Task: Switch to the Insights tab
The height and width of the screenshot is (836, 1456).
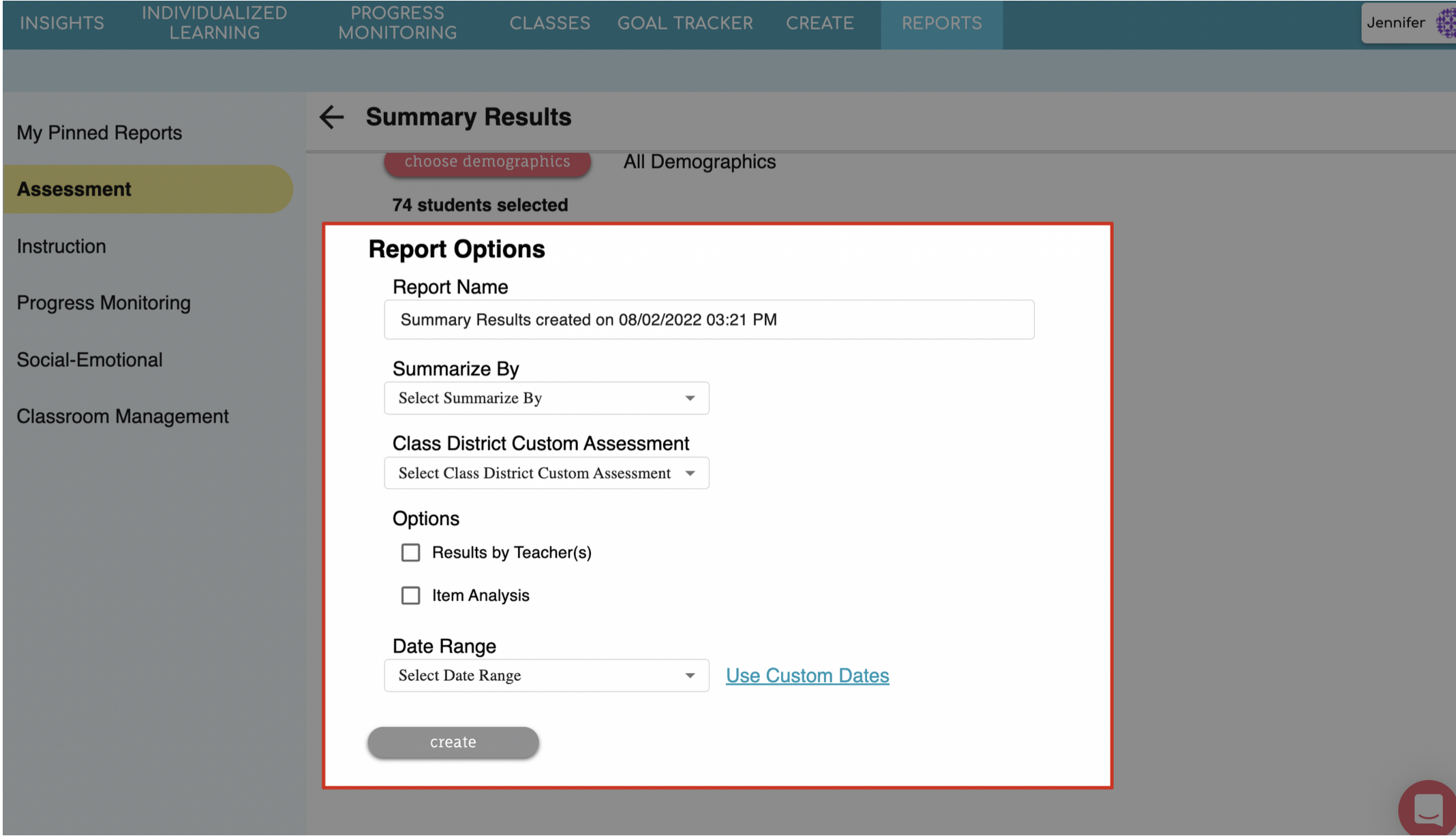Action: point(62,23)
